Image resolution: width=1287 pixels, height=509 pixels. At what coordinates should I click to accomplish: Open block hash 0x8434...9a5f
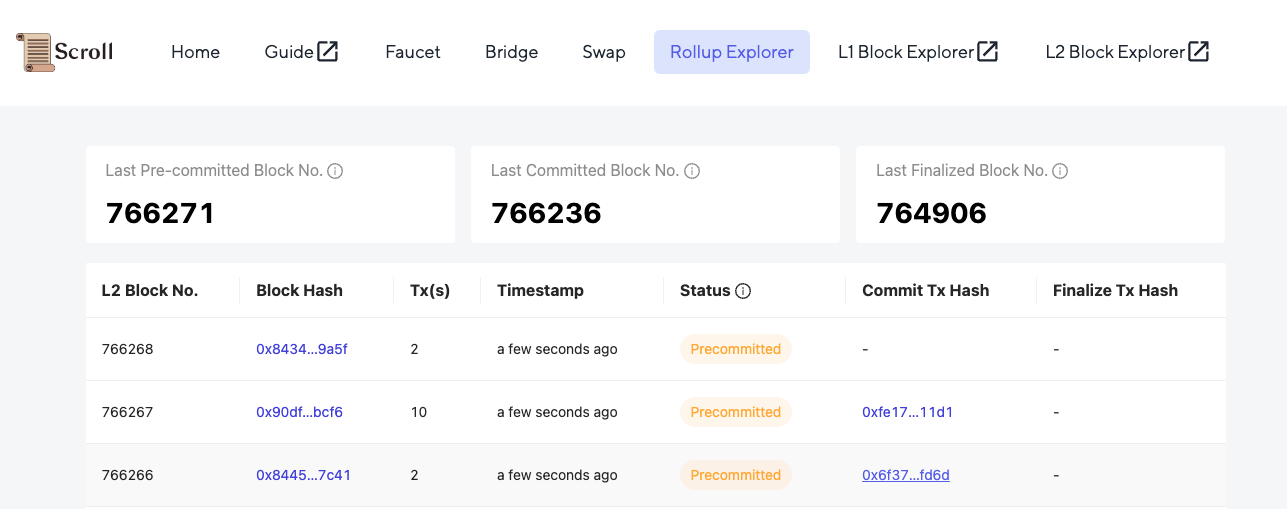click(x=302, y=349)
